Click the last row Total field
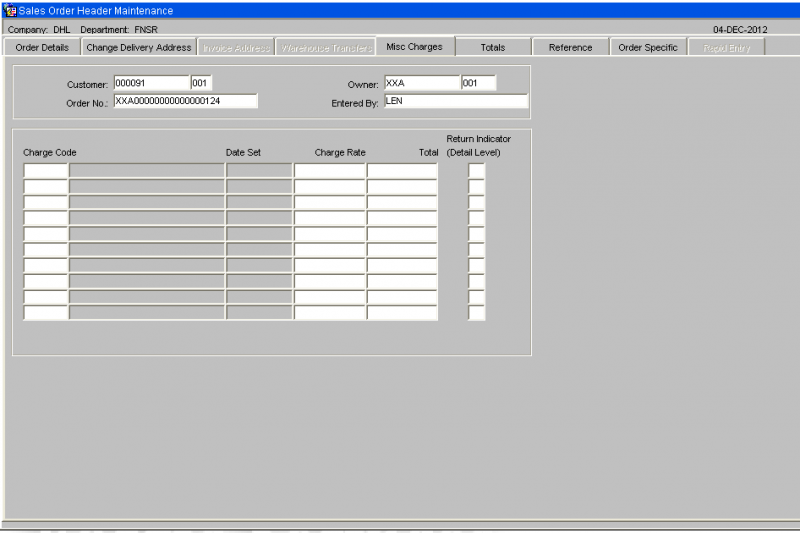The height and width of the screenshot is (533, 800). [x=402, y=313]
